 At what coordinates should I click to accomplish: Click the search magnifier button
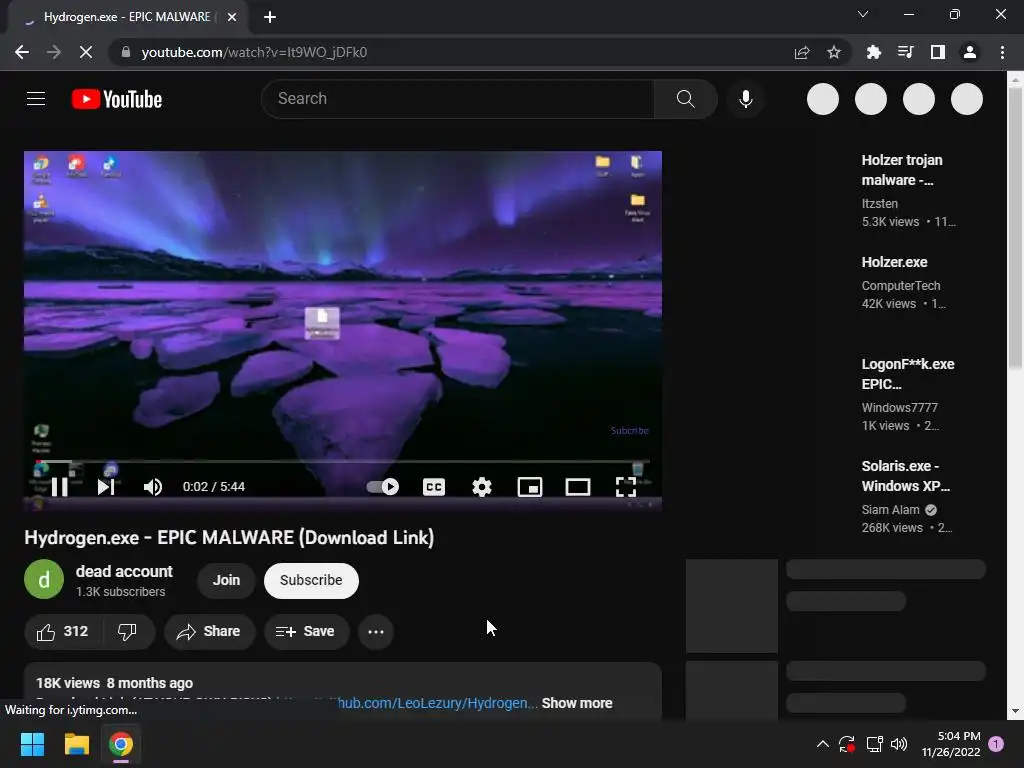[685, 99]
